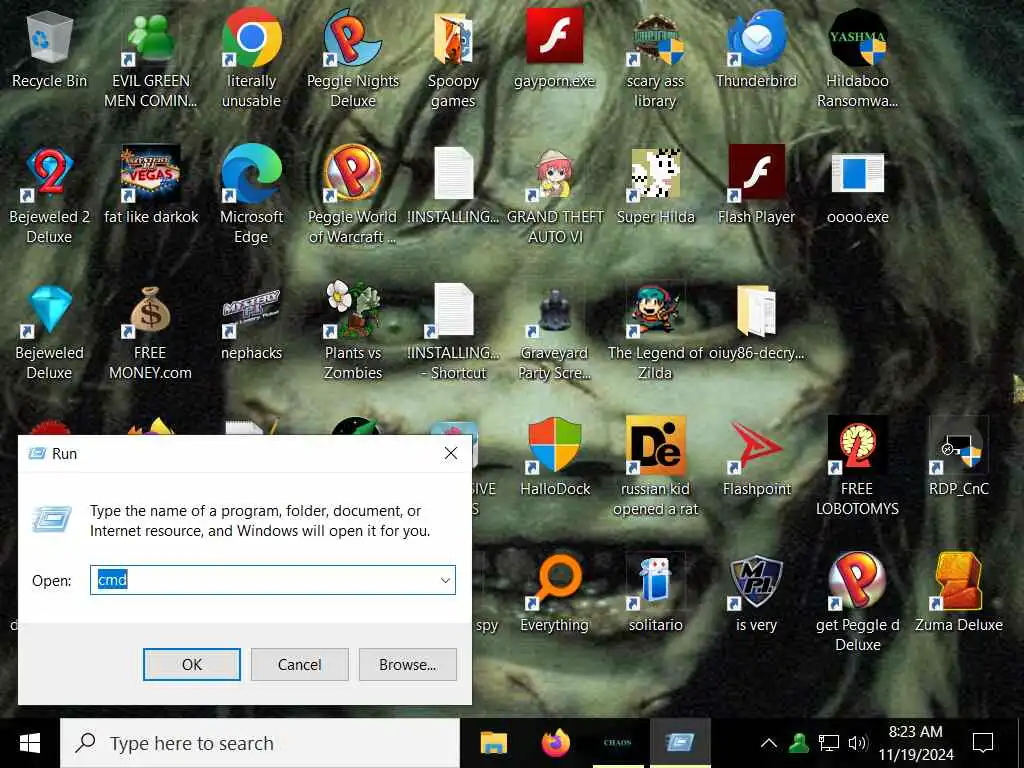The width and height of the screenshot is (1024, 768).
Task: Select the !INSTALLING... document icon
Action: coord(453,175)
